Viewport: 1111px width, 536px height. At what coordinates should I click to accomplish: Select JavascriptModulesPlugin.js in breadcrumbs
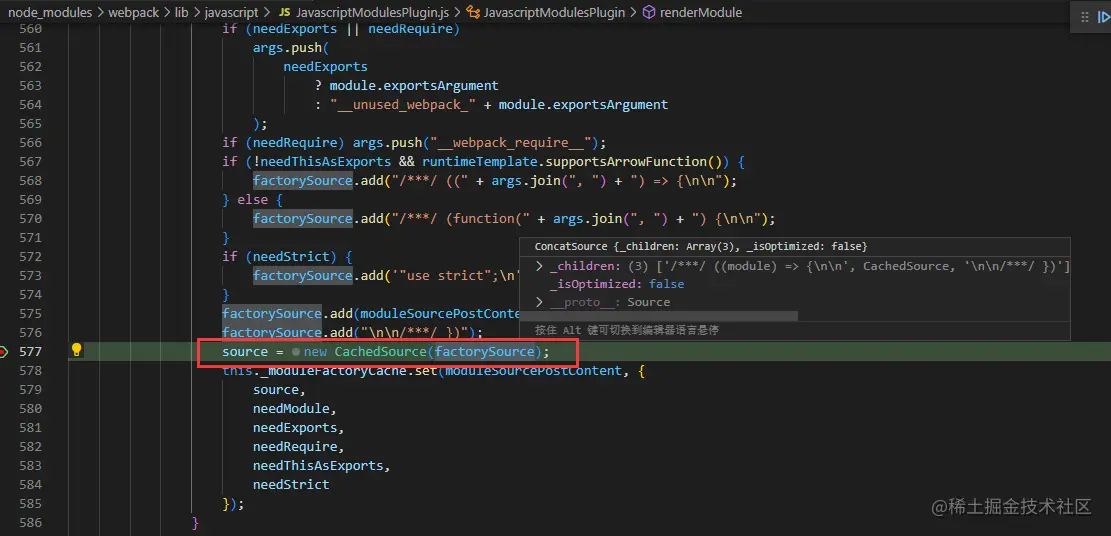[x=372, y=13]
